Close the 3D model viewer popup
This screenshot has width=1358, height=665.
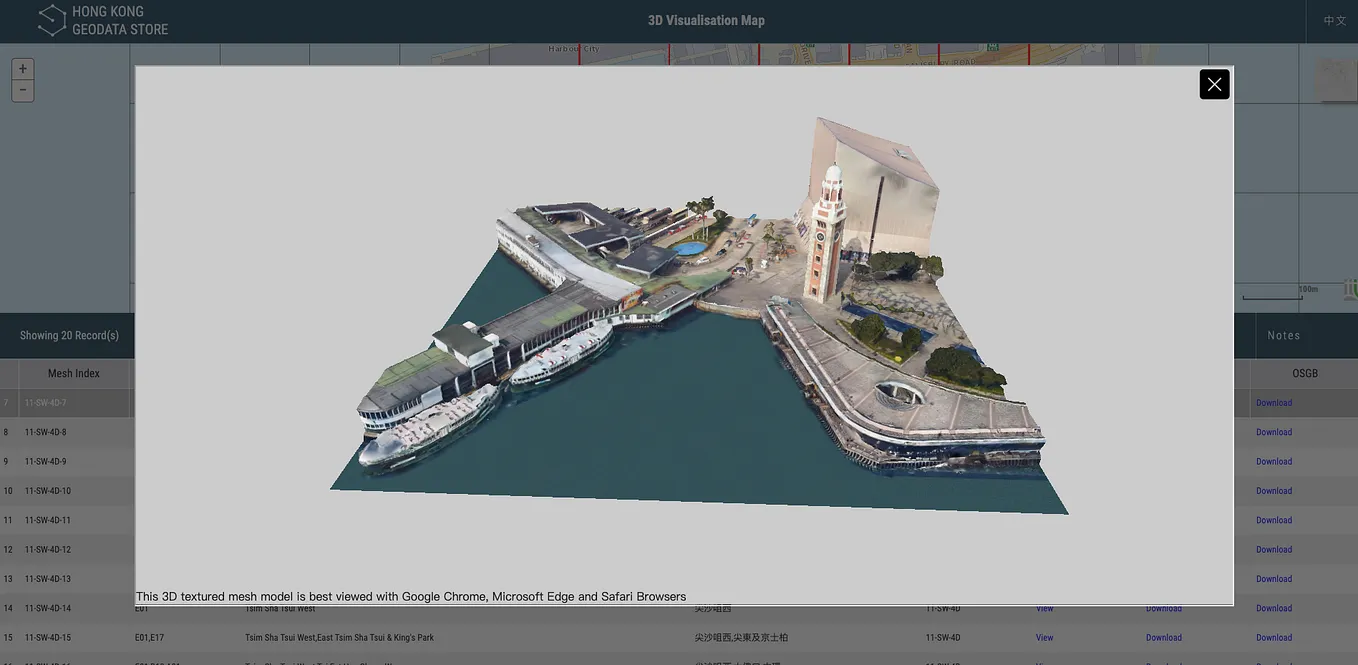point(1214,84)
